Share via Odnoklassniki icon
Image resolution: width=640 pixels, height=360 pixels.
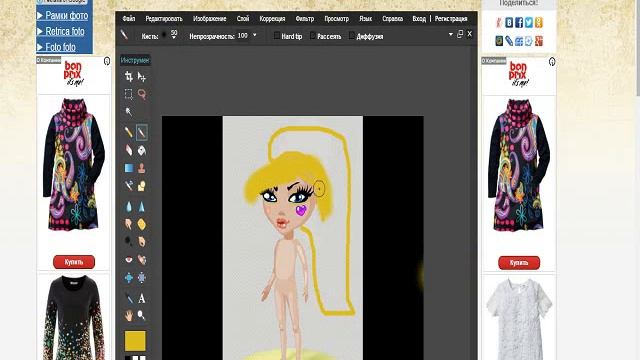pyautogui.click(x=539, y=22)
